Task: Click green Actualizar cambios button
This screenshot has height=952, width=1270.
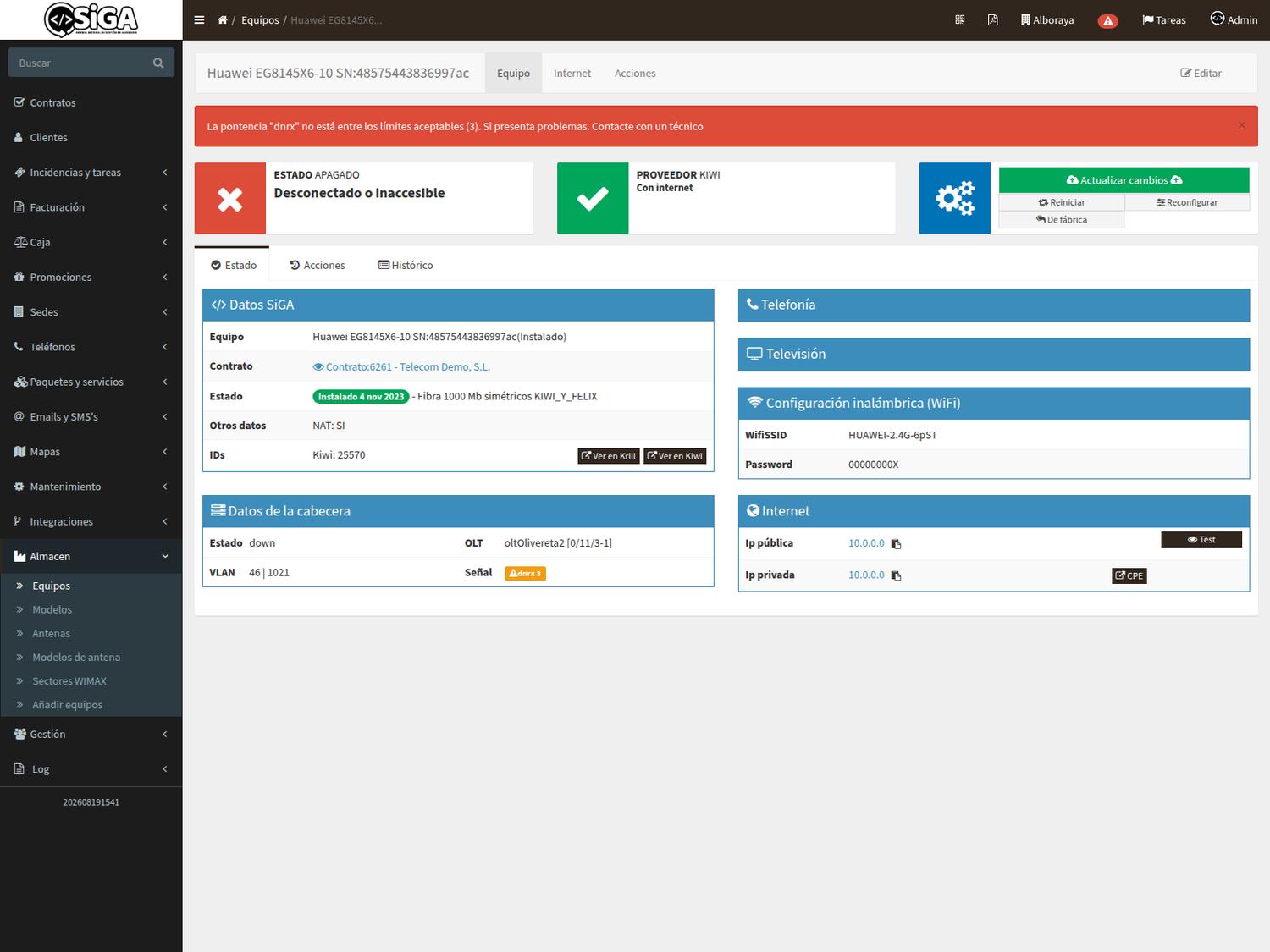Action: pos(1124,180)
